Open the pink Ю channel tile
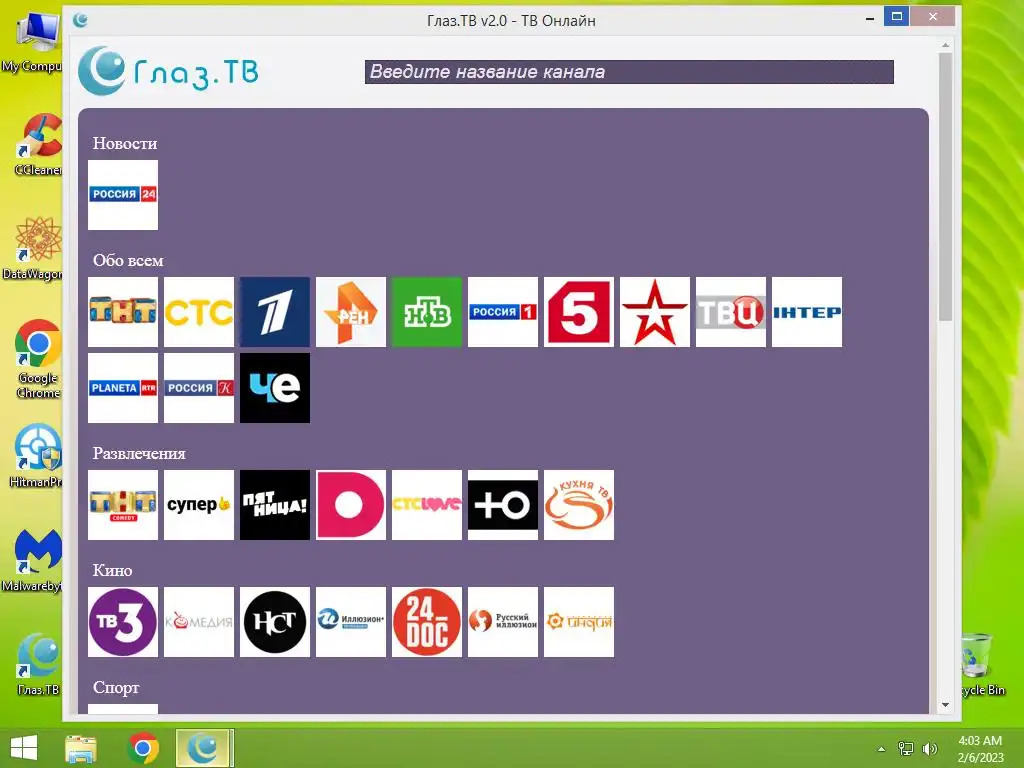 351,505
